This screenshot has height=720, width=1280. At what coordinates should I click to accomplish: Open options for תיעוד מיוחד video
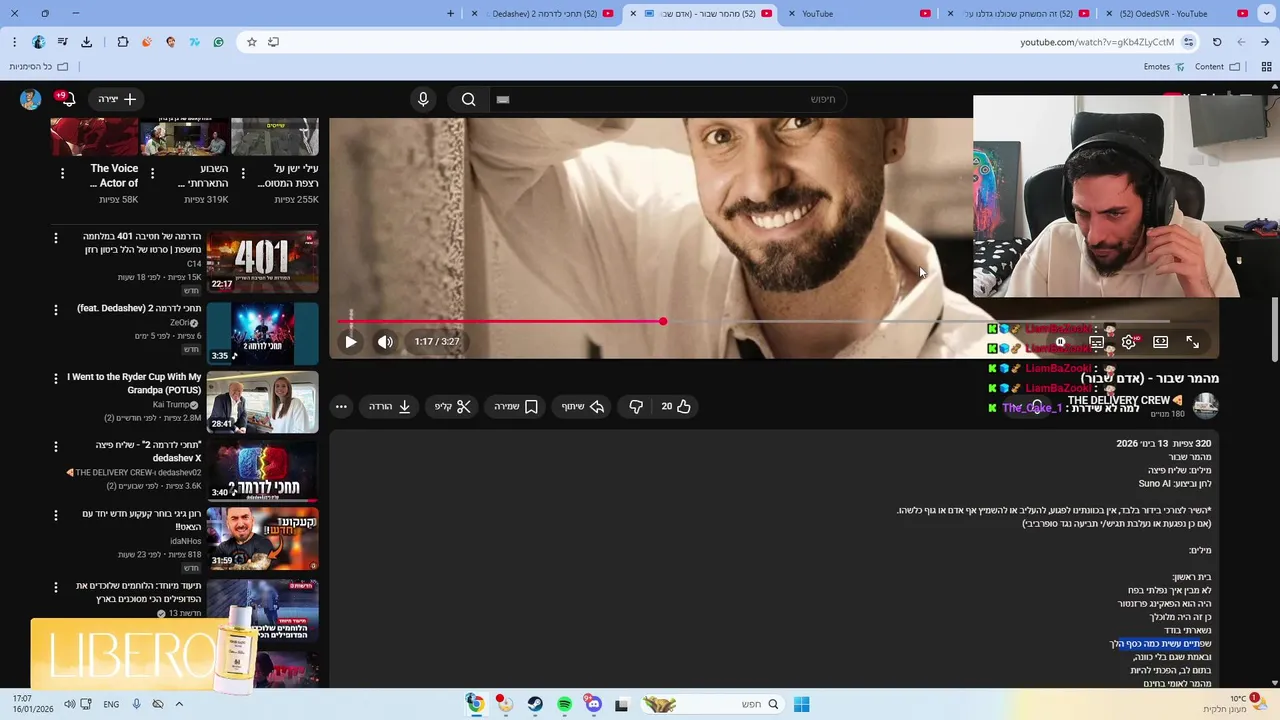[x=56, y=587]
